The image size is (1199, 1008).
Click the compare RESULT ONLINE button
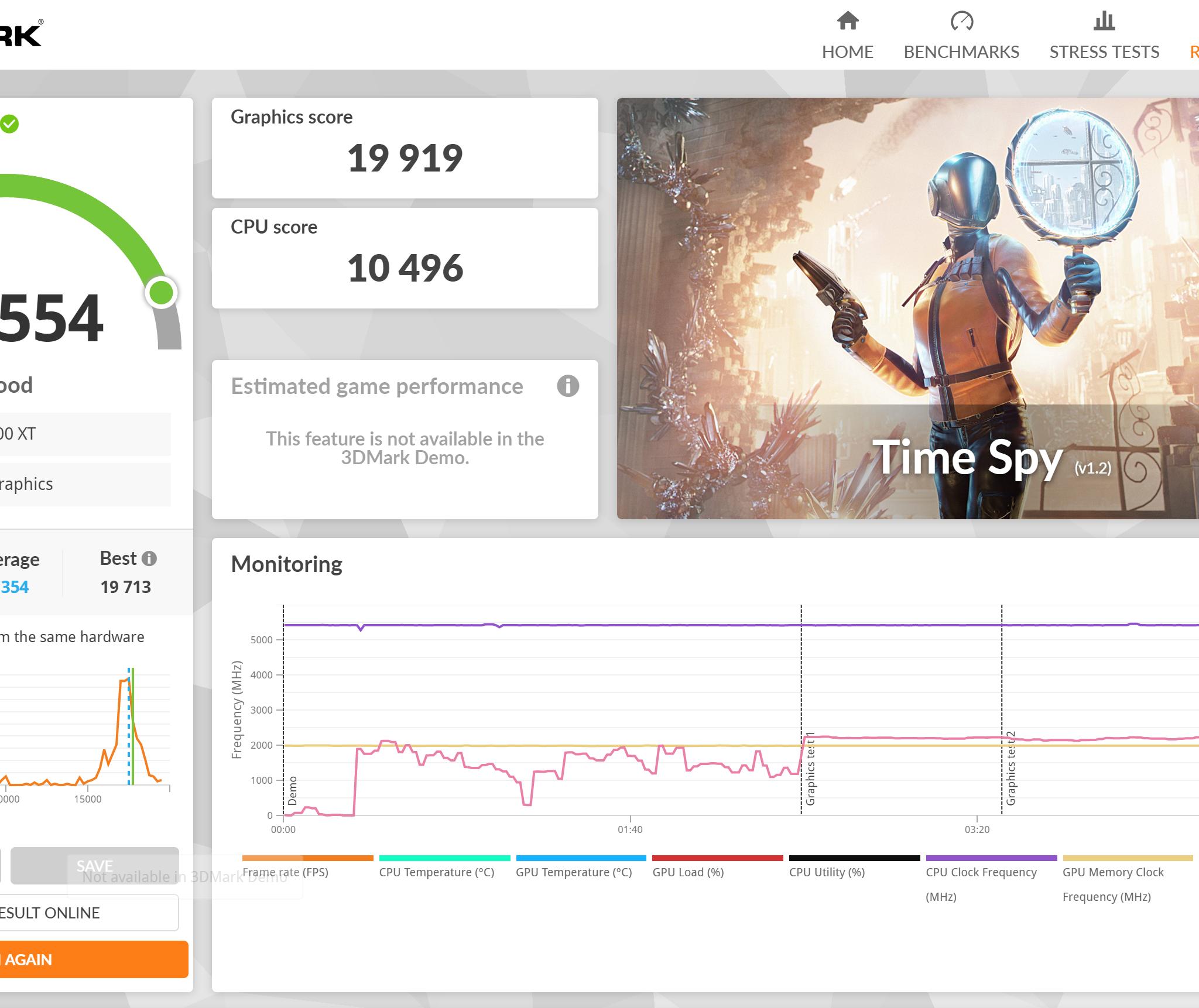[x=88, y=913]
